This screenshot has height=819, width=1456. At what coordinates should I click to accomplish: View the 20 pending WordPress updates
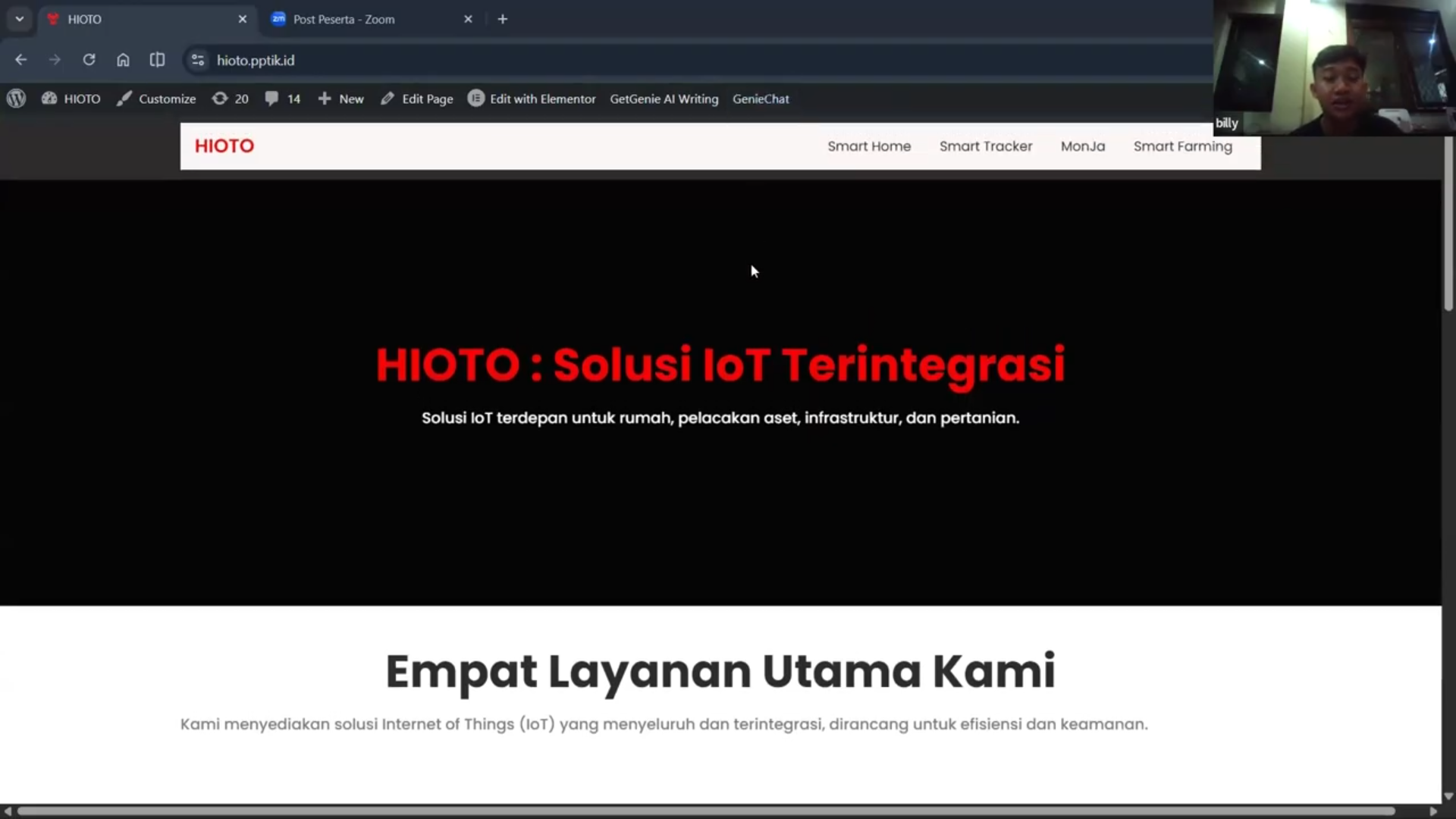230,99
